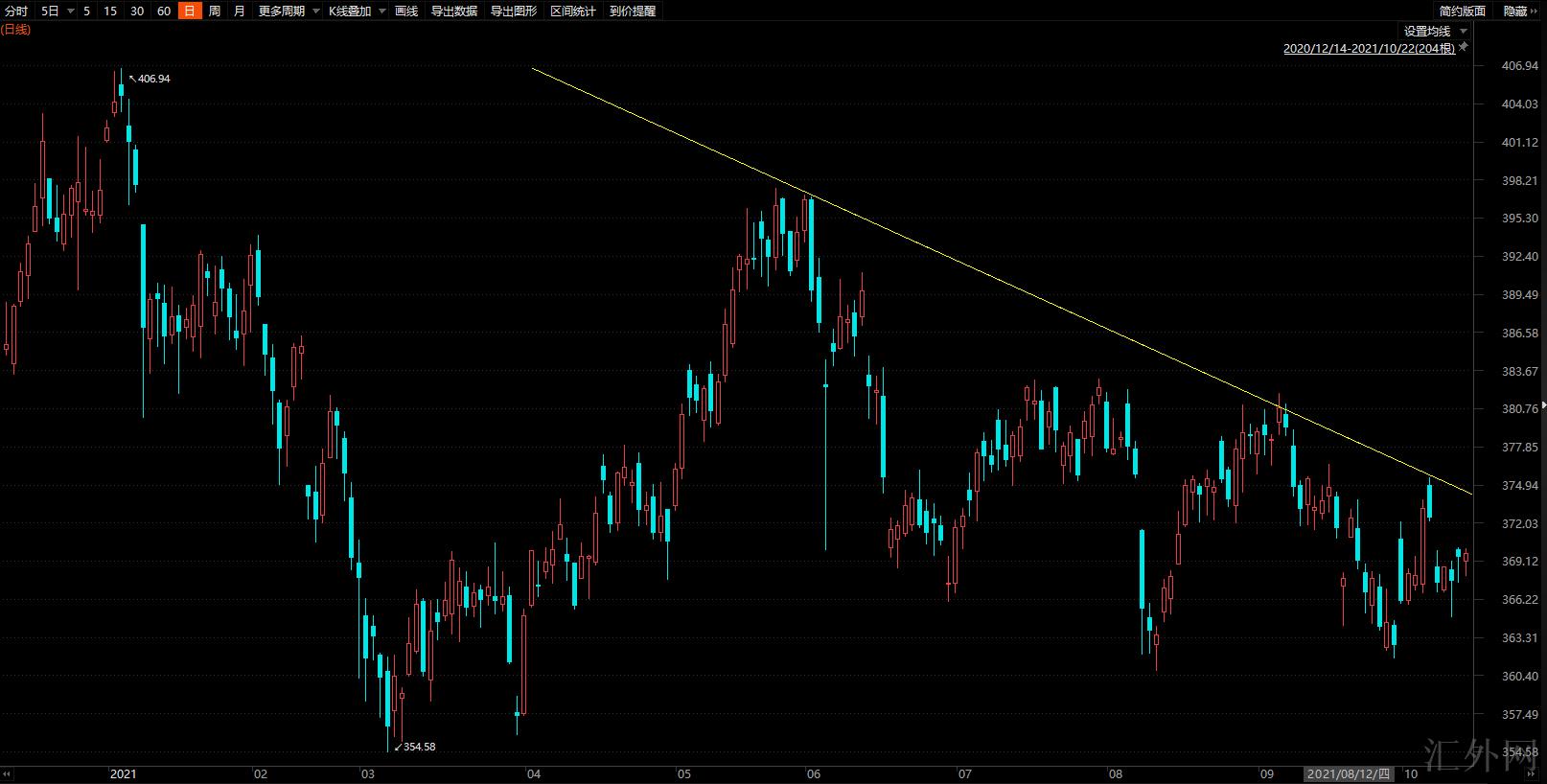Screen dimensions: 1547x784
Task: Select the 日 daily period tab
Action: (x=190, y=11)
